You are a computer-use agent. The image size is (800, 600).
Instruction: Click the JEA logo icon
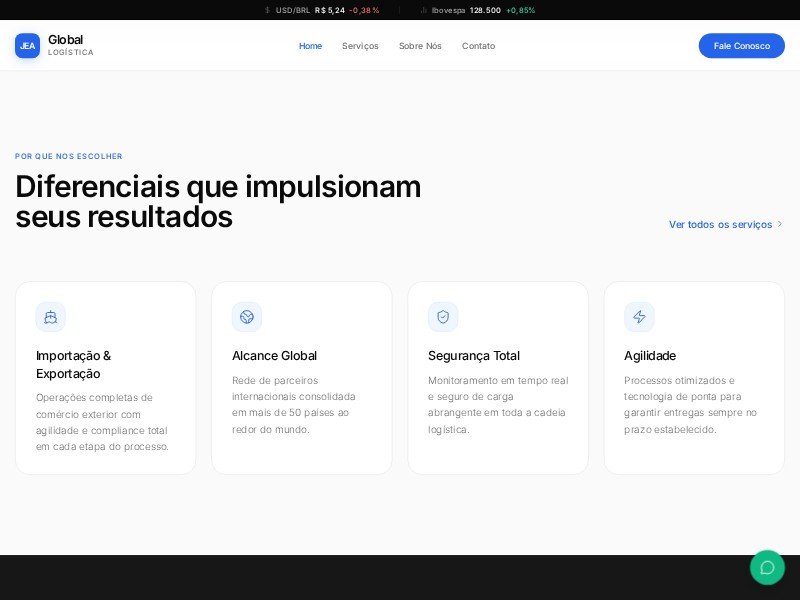(27, 45)
